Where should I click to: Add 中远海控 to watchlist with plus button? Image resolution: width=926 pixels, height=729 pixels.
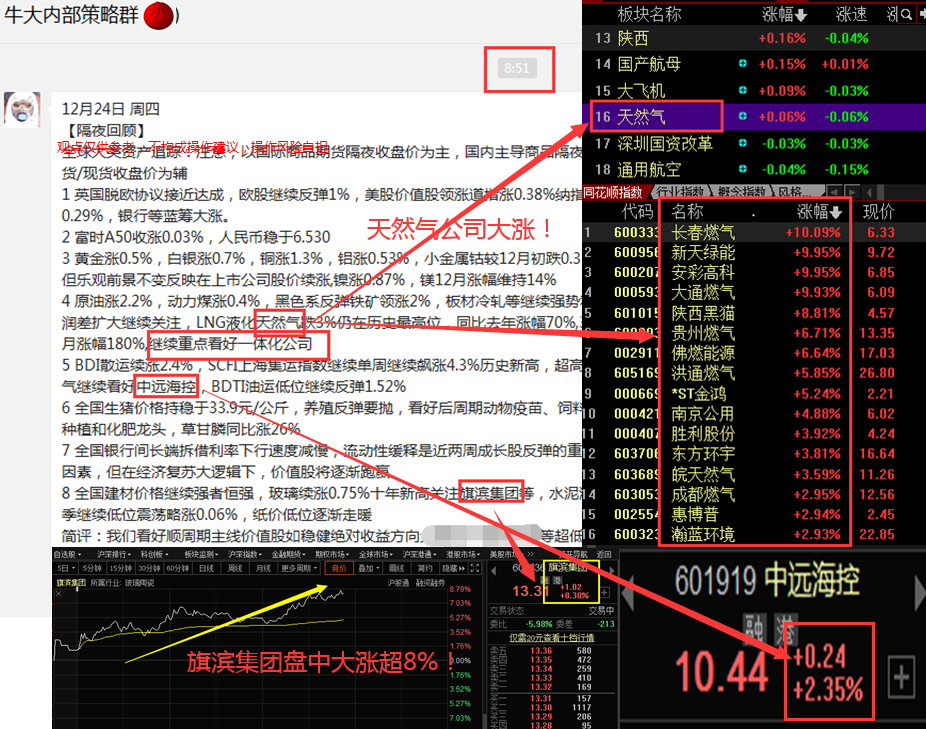tap(901, 677)
